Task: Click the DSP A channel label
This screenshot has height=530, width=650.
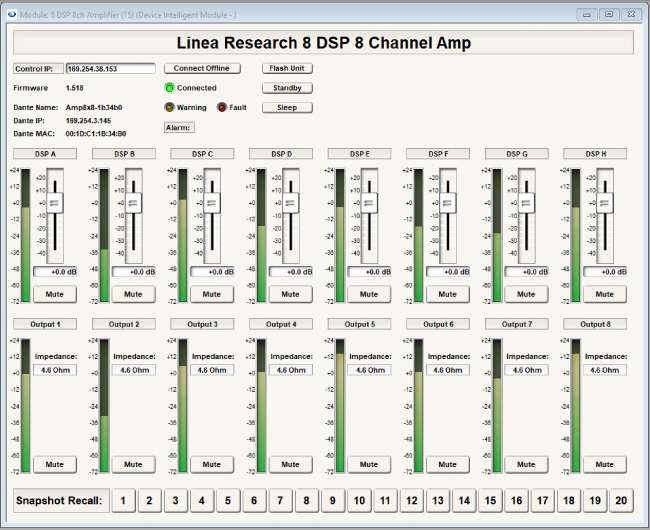Action: pyautogui.click(x=45, y=154)
